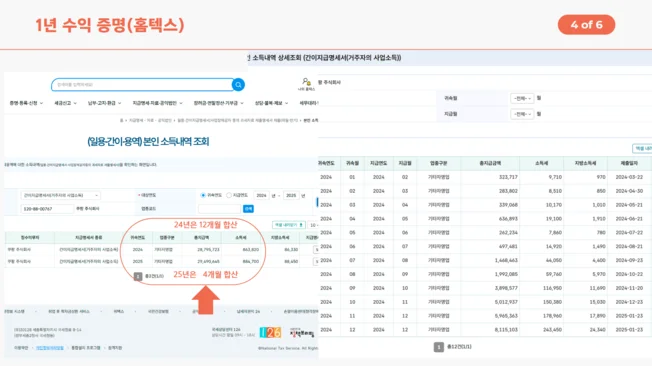Open the 지급월 전체 dropdown

tap(522, 114)
